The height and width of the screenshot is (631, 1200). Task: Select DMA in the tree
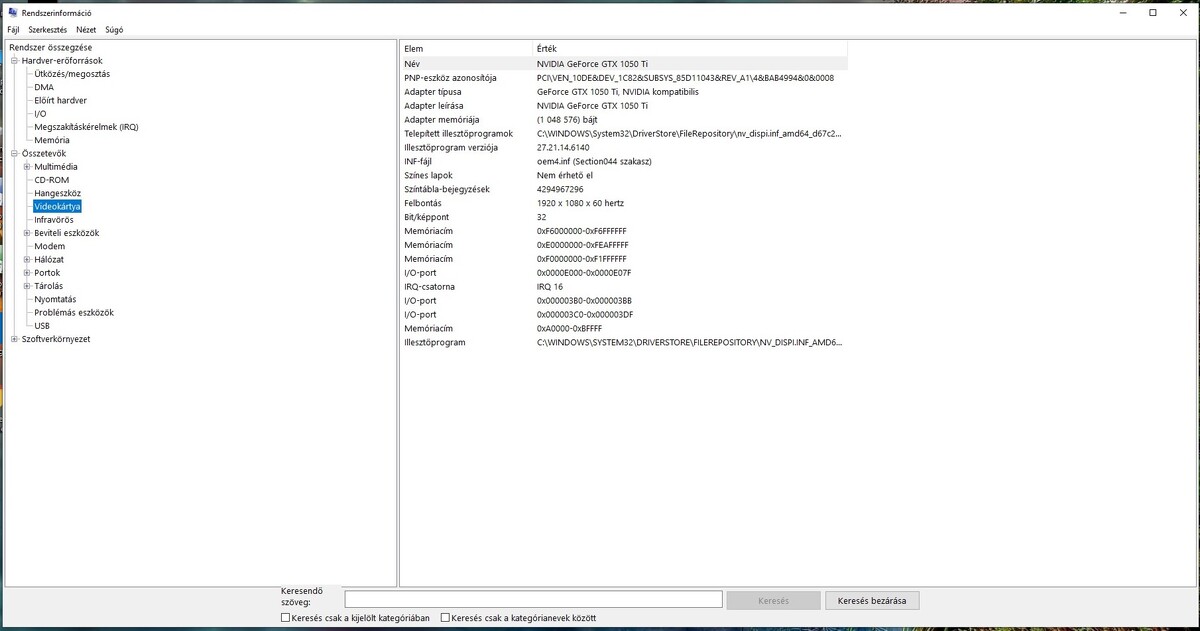tap(44, 87)
